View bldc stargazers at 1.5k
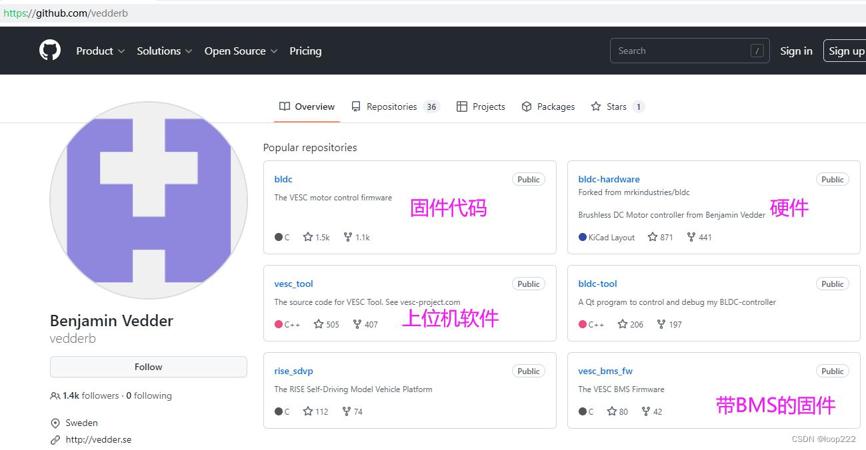 point(316,237)
